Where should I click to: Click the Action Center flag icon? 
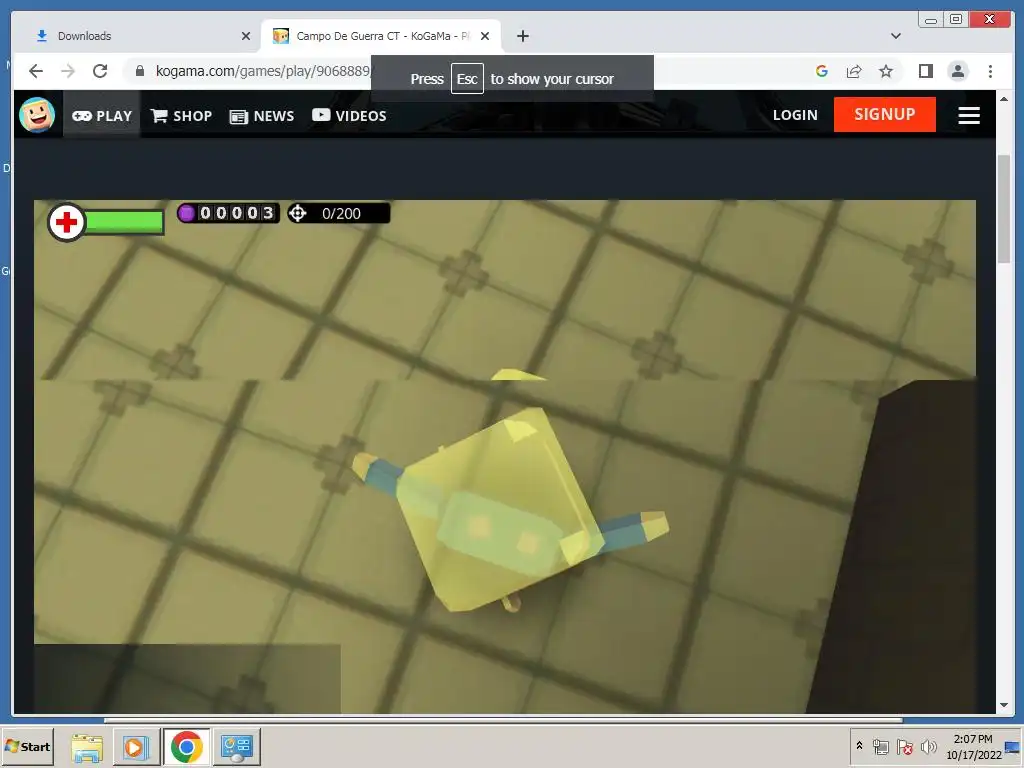pos(904,746)
